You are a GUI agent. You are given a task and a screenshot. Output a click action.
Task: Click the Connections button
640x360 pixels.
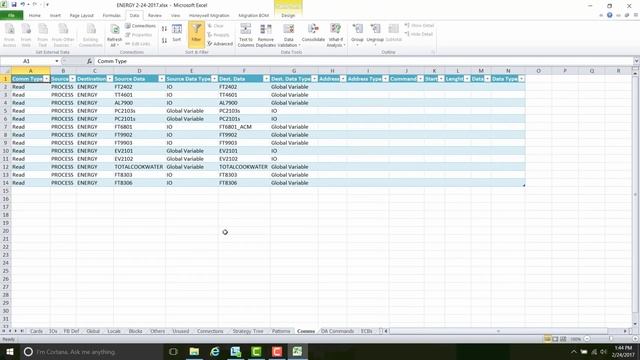click(140, 26)
